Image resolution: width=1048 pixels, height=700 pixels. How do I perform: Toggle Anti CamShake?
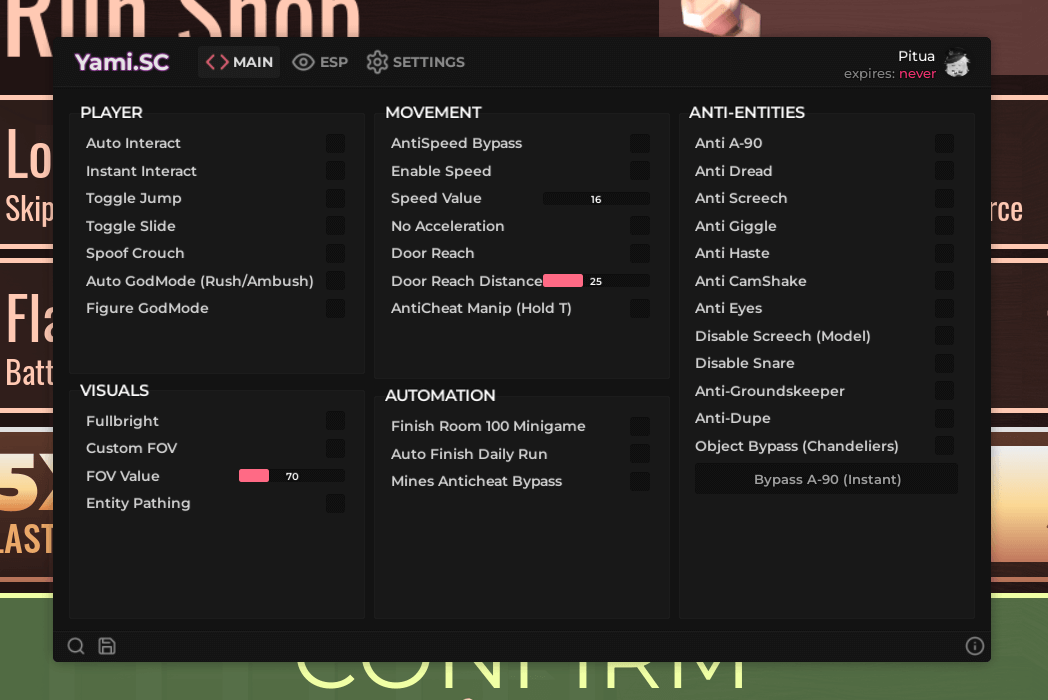pyautogui.click(x=944, y=281)
